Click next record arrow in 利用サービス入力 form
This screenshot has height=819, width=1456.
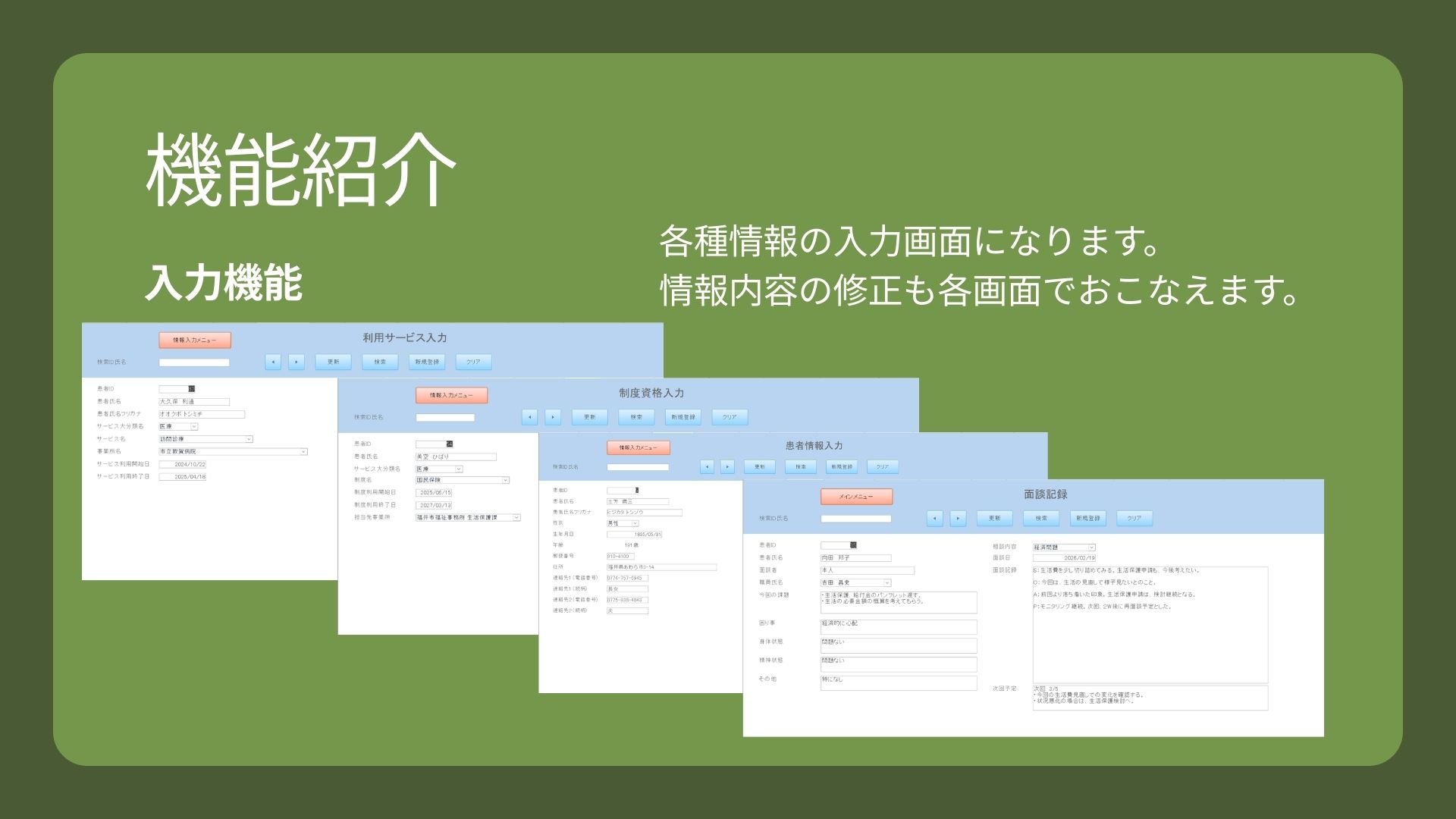tap(297, 362)
